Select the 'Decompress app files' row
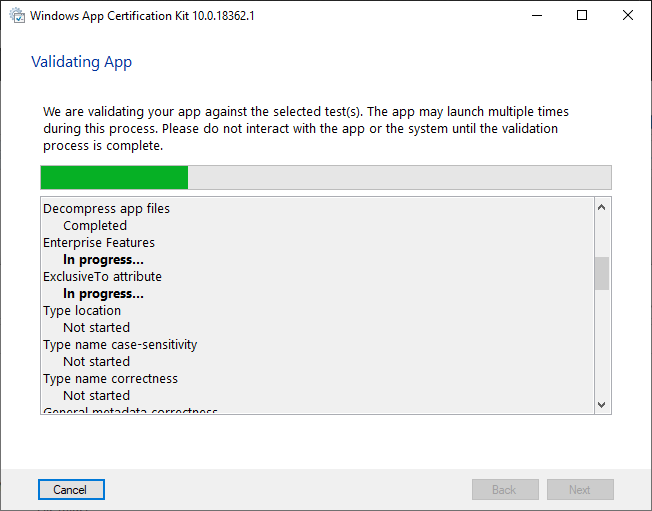652x511 pixels. click(x=106, y=208)
